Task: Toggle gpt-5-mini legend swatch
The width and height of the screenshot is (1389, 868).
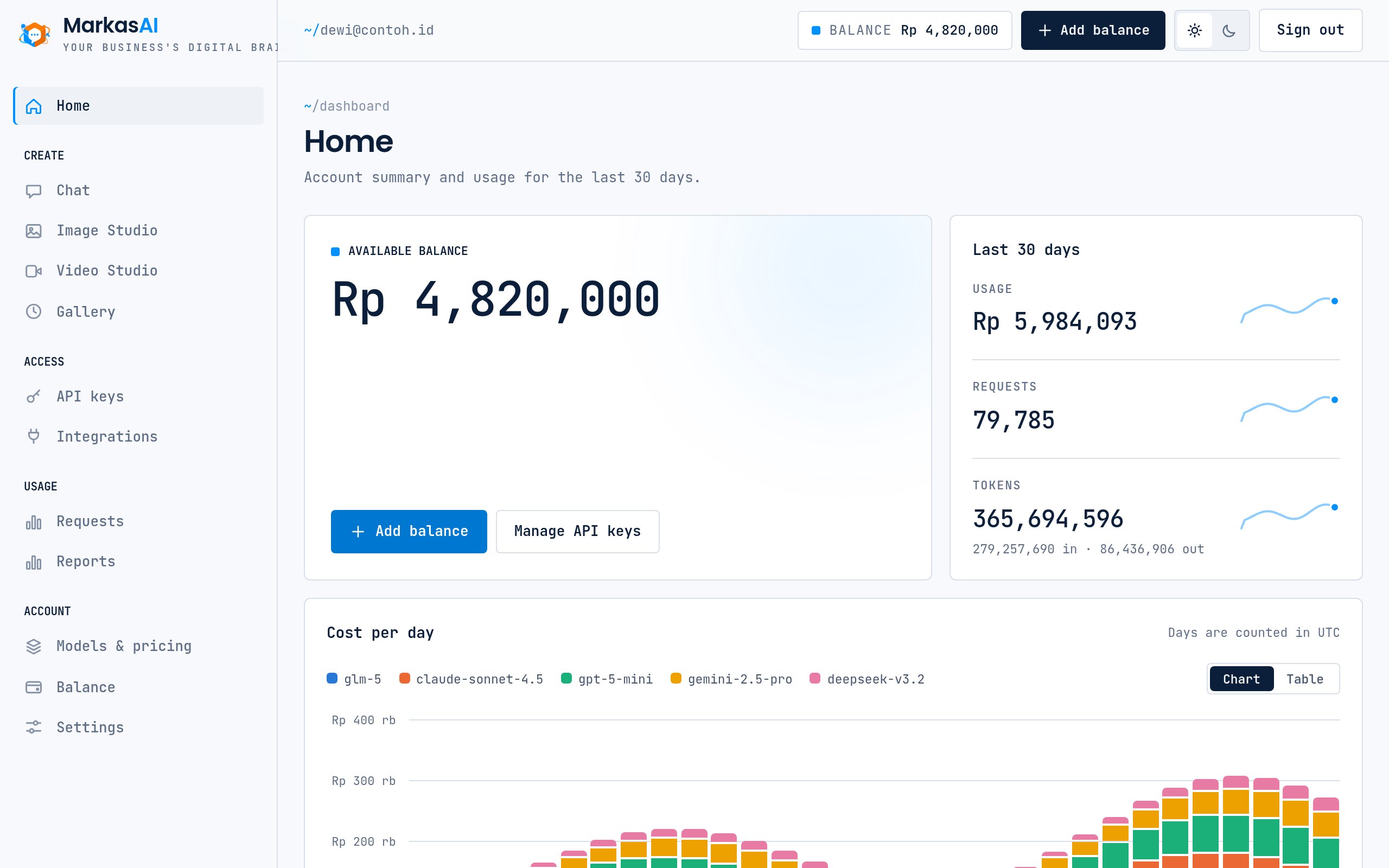Action: tap(566, 679)
